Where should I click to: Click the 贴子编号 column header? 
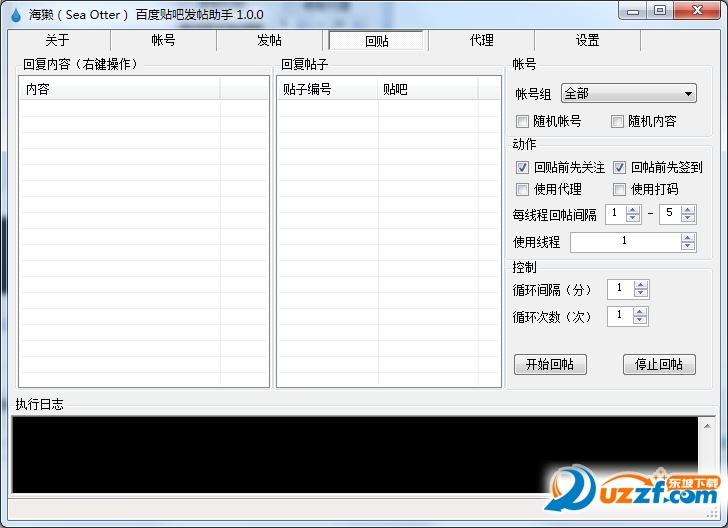click(x=328, y=89)
